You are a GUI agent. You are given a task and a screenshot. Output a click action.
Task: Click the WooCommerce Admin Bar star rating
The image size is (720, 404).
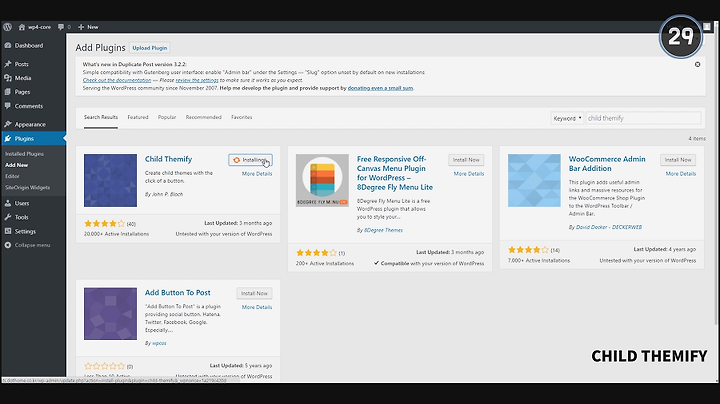(x=528, y=250)
